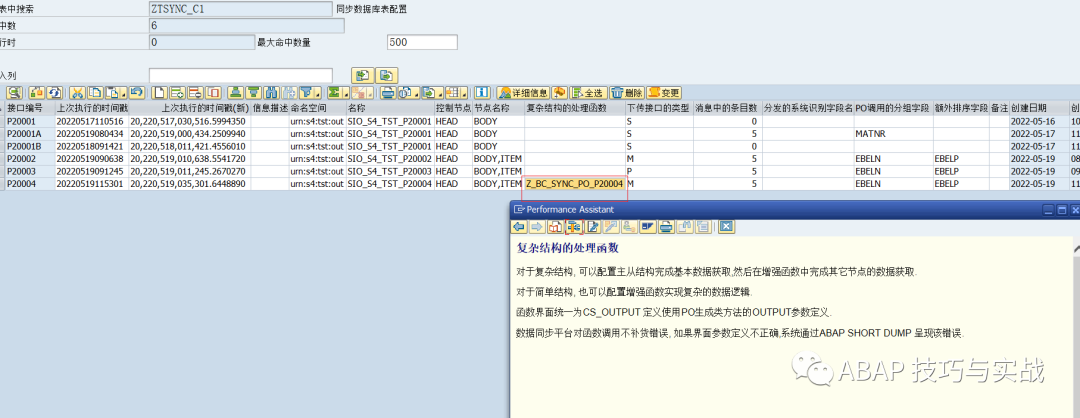Open Technical Information in Performance Assistant
Image resolution: width=1080 pixels, height=418 pixels.
click(574, 227)
